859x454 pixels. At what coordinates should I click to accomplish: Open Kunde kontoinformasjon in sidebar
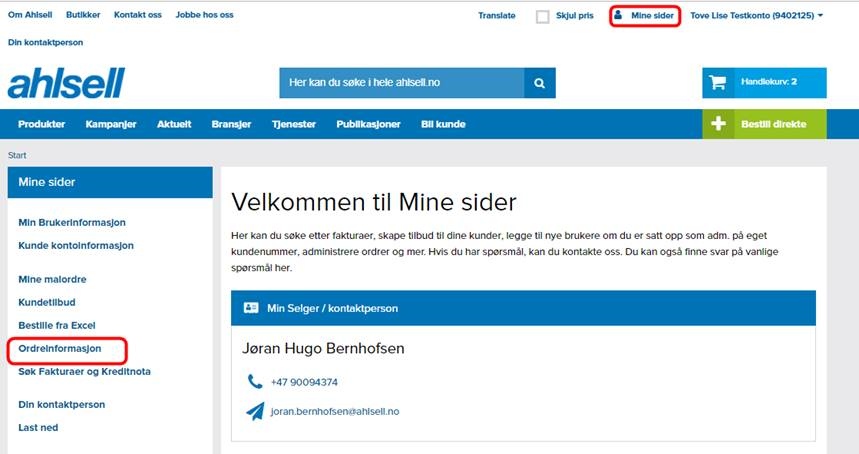[x=76, y=245]
